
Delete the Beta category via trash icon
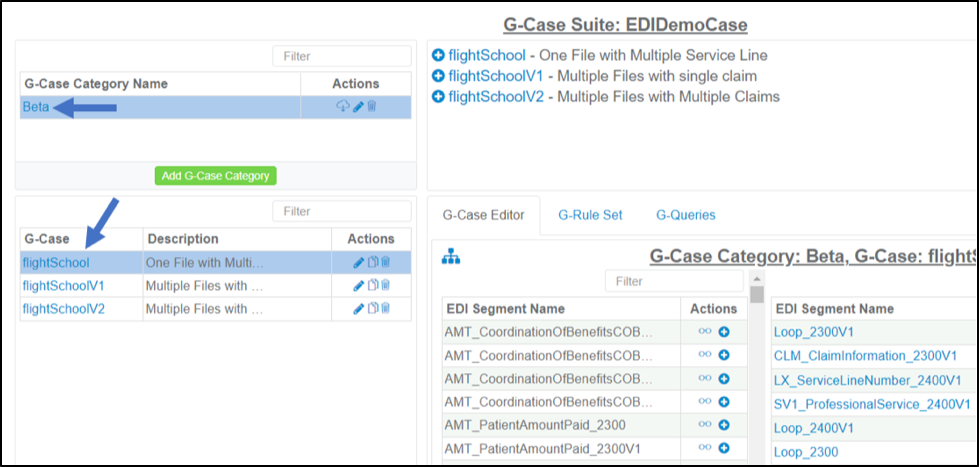point(371,107)
